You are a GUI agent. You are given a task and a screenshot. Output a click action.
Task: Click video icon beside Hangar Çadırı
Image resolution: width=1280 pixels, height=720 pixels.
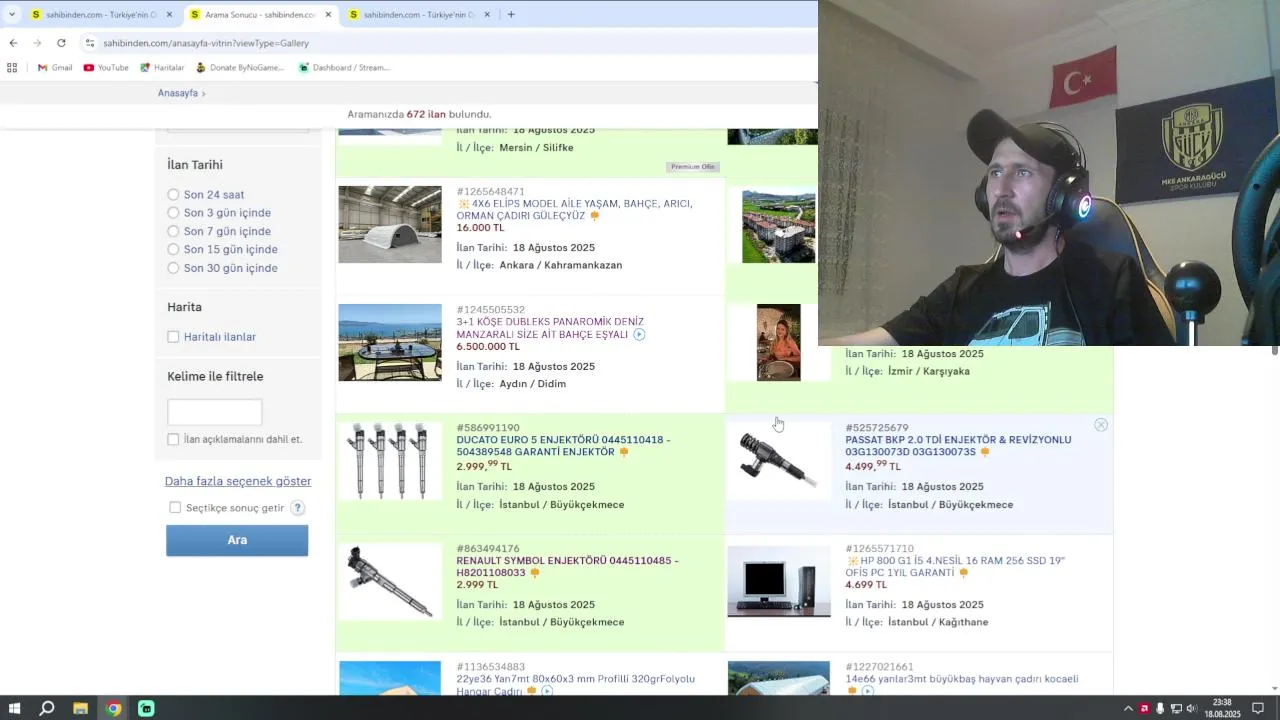pos(547,691)
